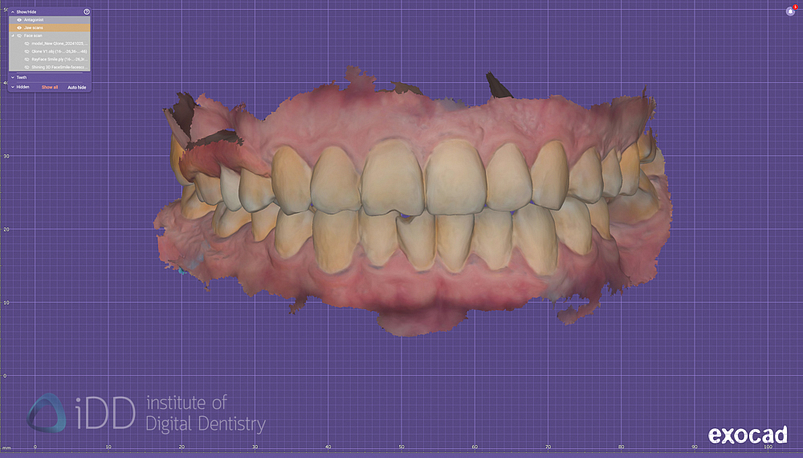Show the Shining 3D FaceSmile eye icon

[26, 67]
